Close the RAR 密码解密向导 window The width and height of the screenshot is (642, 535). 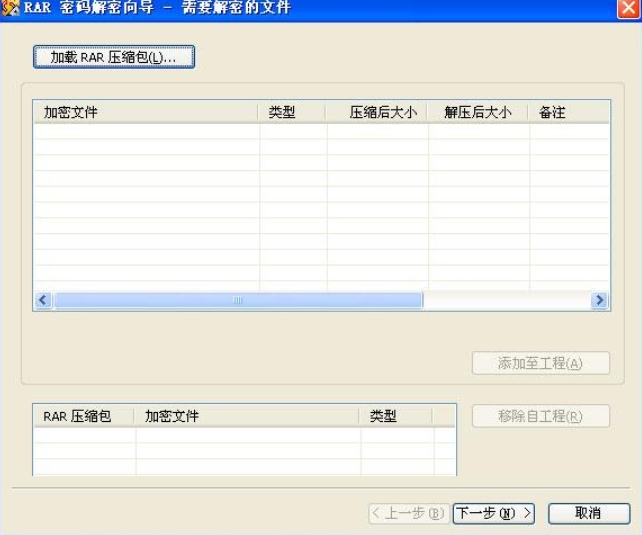pos(628,7)
